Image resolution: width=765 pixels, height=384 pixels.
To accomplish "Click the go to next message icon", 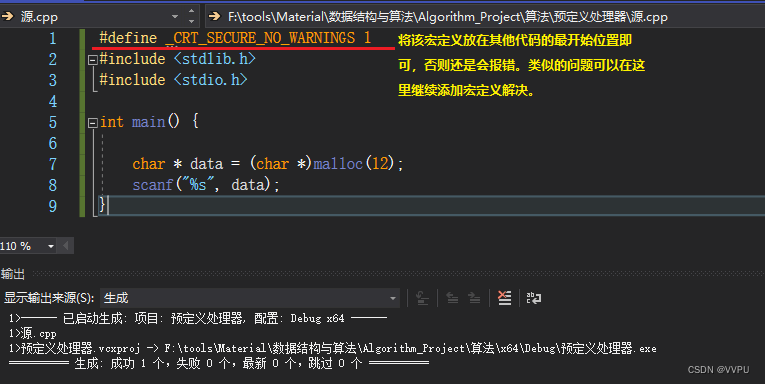I will point(474,298).
